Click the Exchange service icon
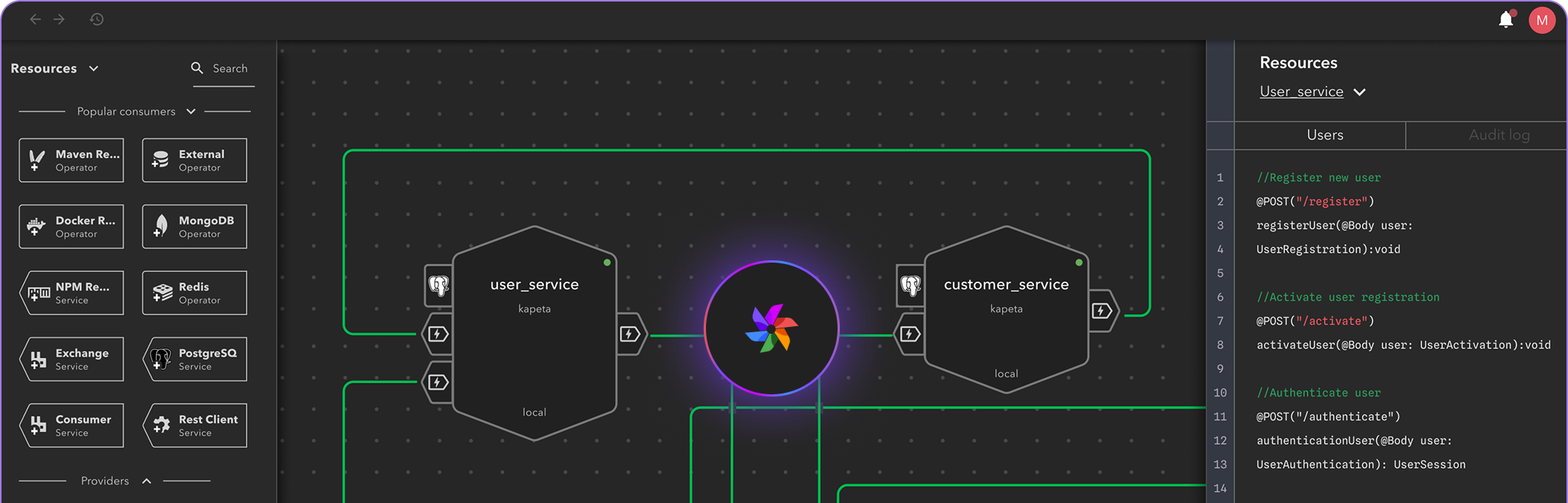This screenshot has width=1568, height=503. pyautogui.click(x=37, y=359)
